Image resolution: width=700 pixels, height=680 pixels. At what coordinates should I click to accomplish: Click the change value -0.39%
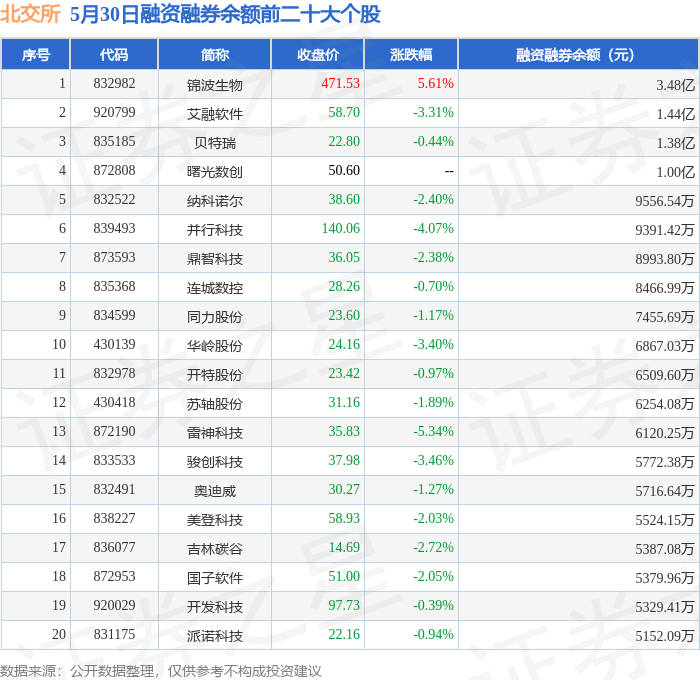433,605
